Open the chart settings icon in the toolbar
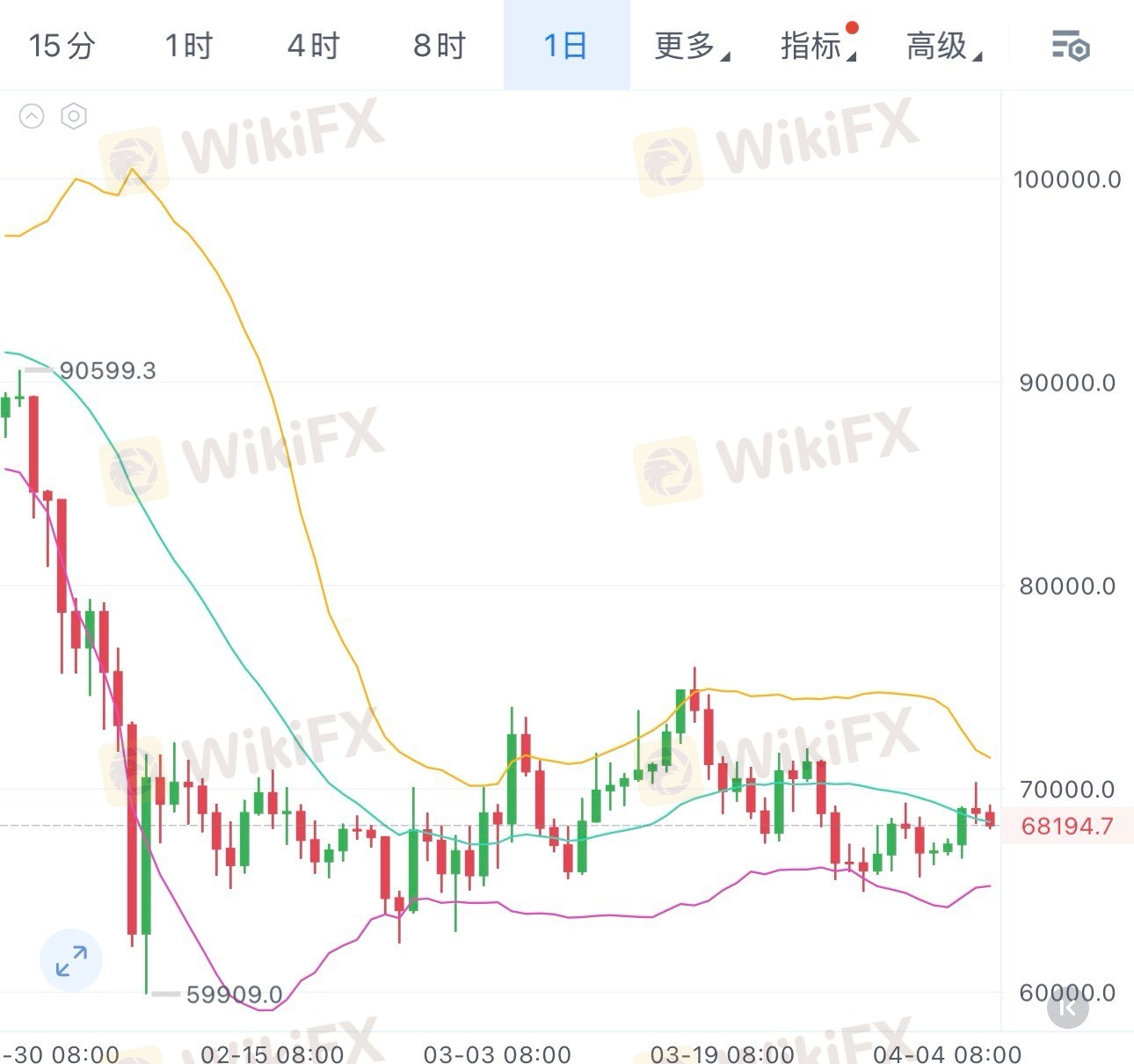Screen dimensions: 1134x1064 pyautogui.click(x=1071, y=45)
